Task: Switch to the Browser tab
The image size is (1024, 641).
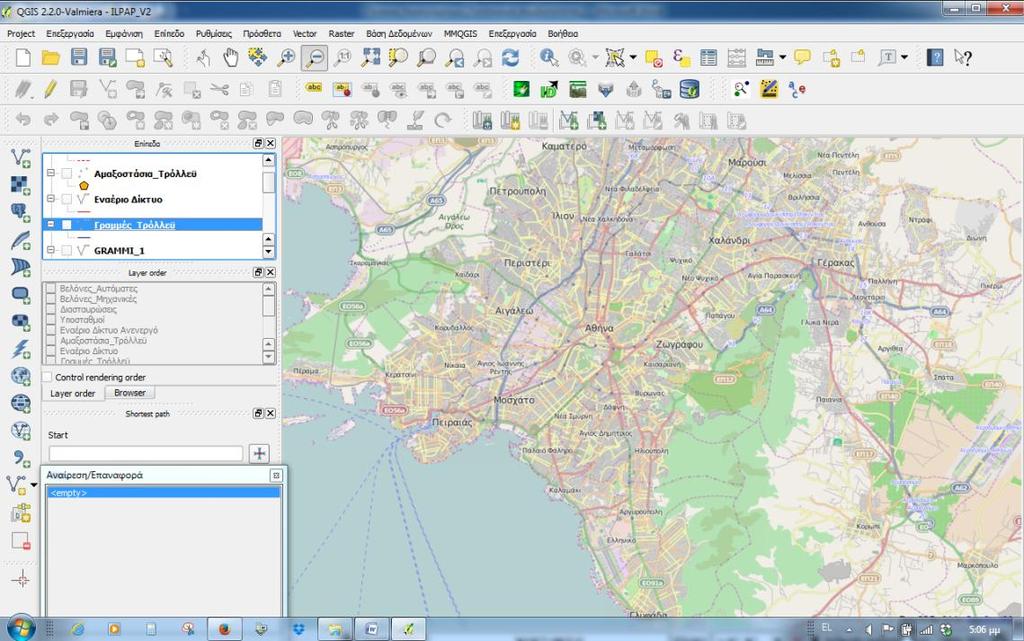Action: 129,393
